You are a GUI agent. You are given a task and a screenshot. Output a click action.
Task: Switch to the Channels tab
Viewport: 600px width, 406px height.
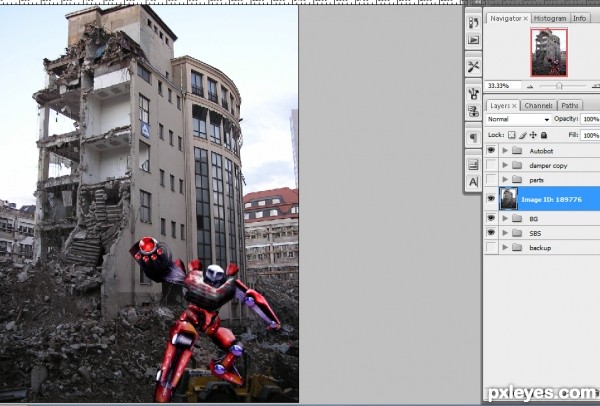pyautogui.click(x=538, y=106)
